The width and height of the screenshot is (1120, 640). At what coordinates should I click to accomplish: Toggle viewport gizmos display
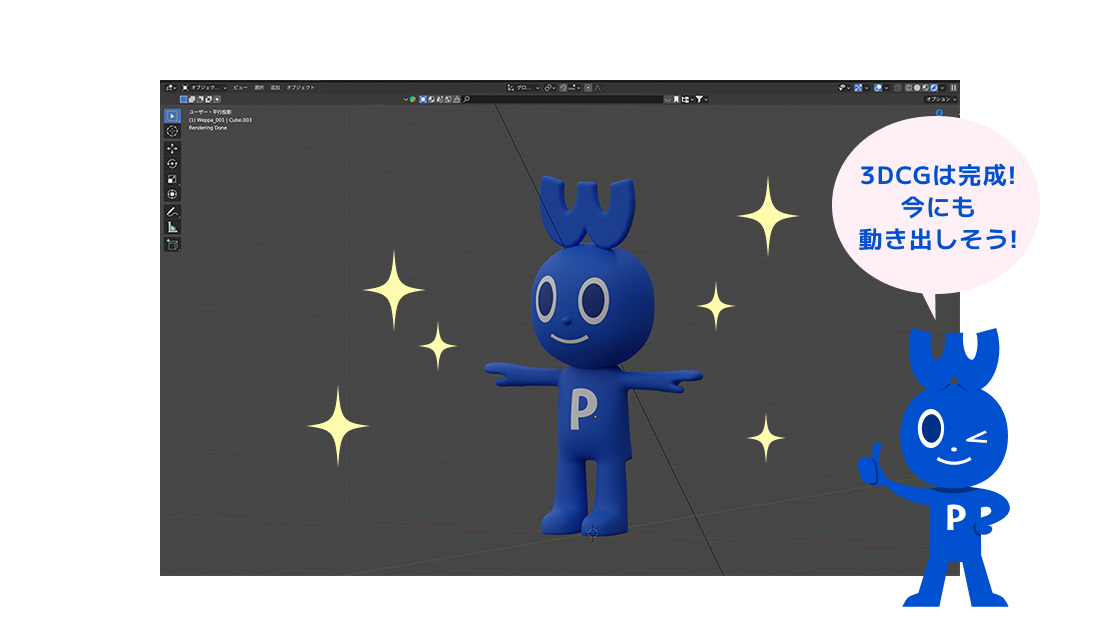pyautogui.click(x=843, y=88)
